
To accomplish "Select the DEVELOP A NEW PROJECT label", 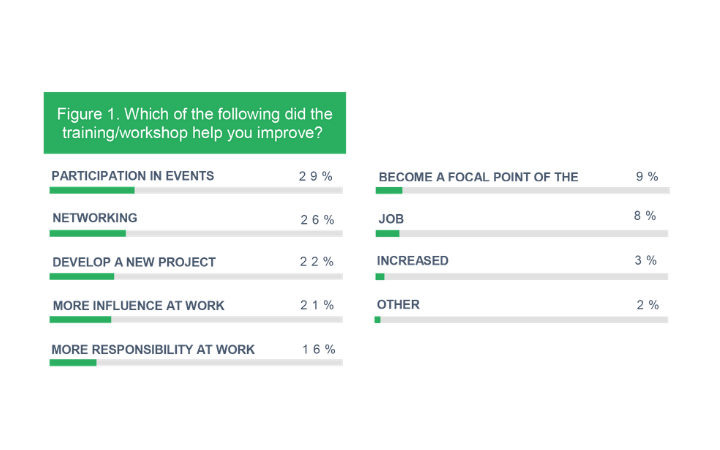I will (x=134, y=262).
